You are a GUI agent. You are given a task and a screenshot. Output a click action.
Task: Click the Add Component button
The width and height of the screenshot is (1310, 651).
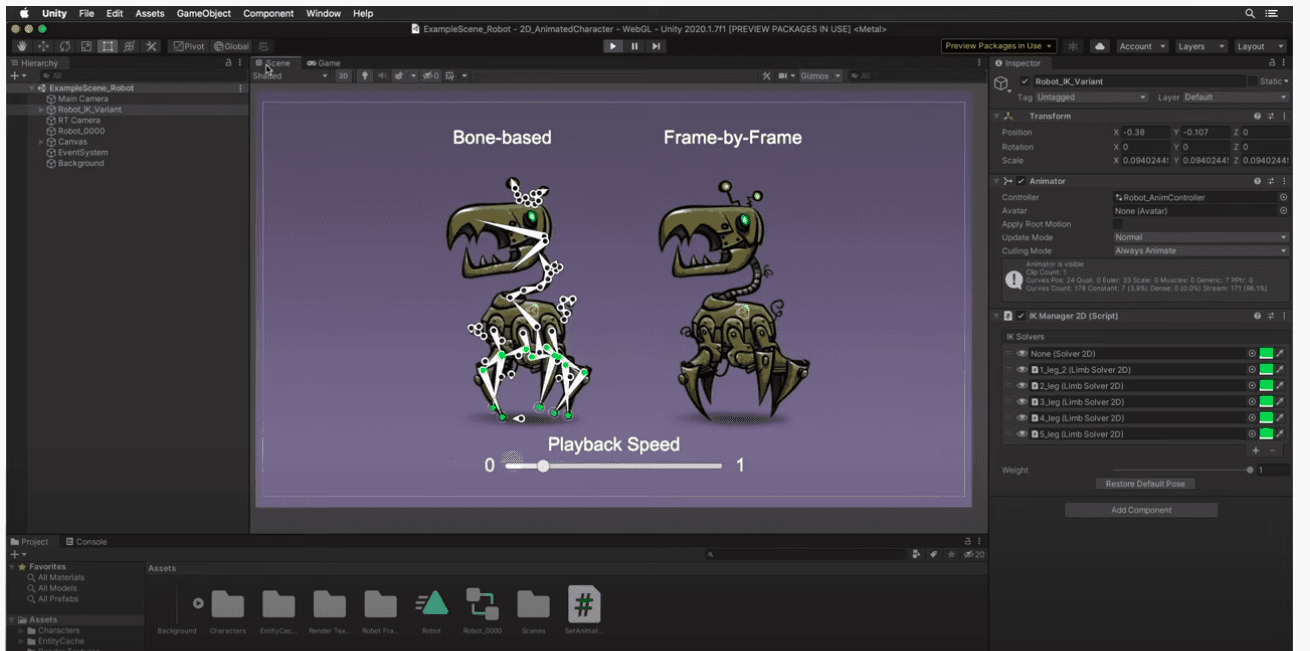click(1141, 510)
